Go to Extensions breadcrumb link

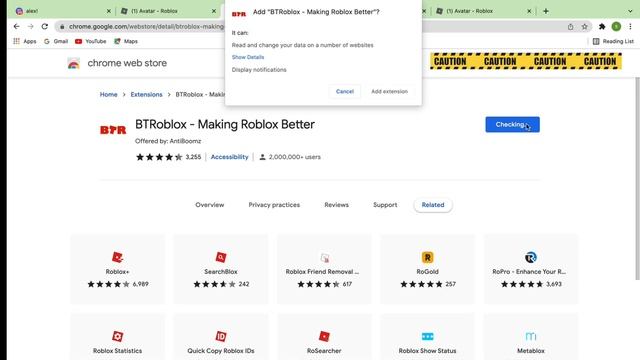147,94
